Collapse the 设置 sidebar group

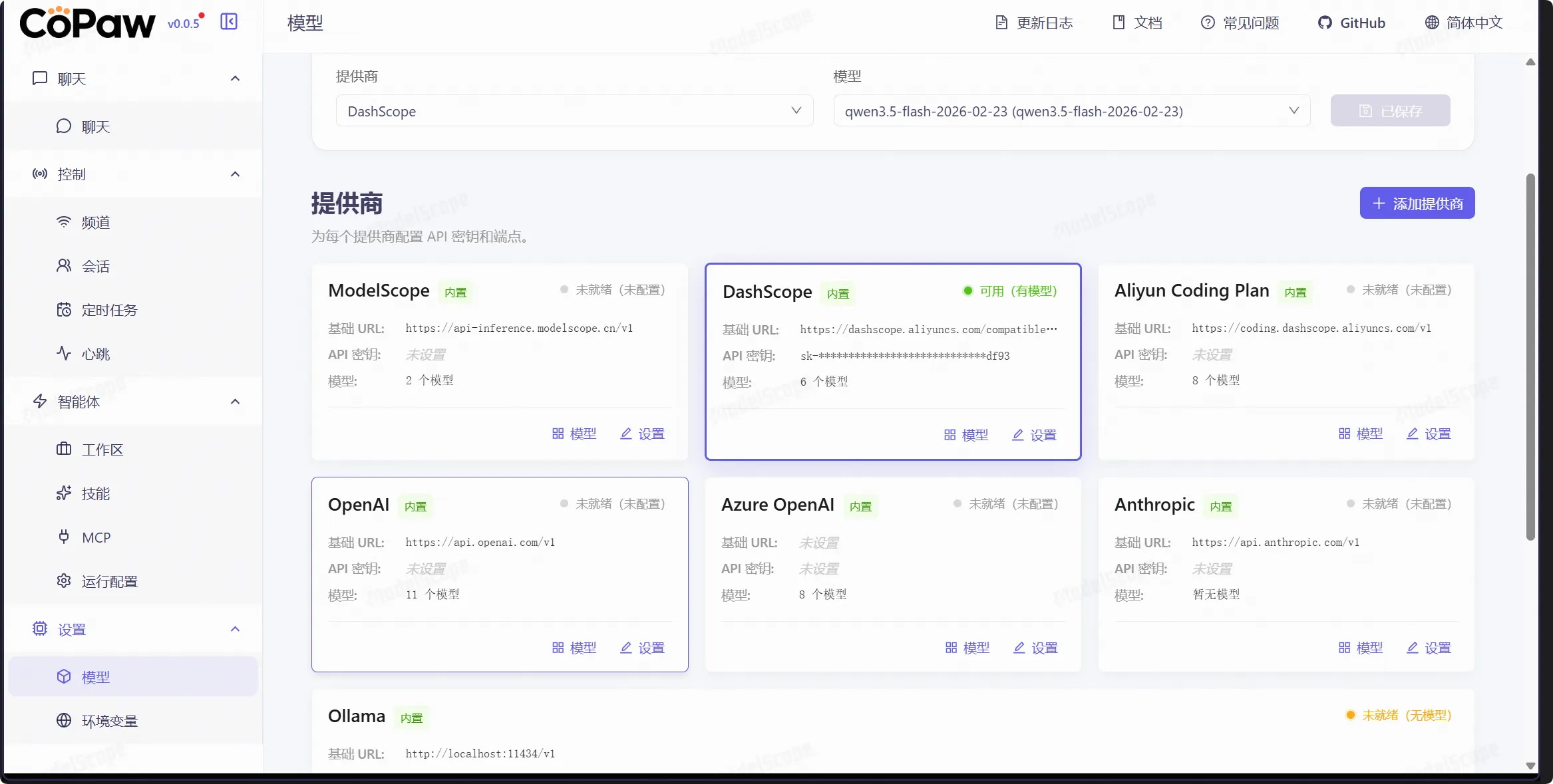tap(235, 629)
